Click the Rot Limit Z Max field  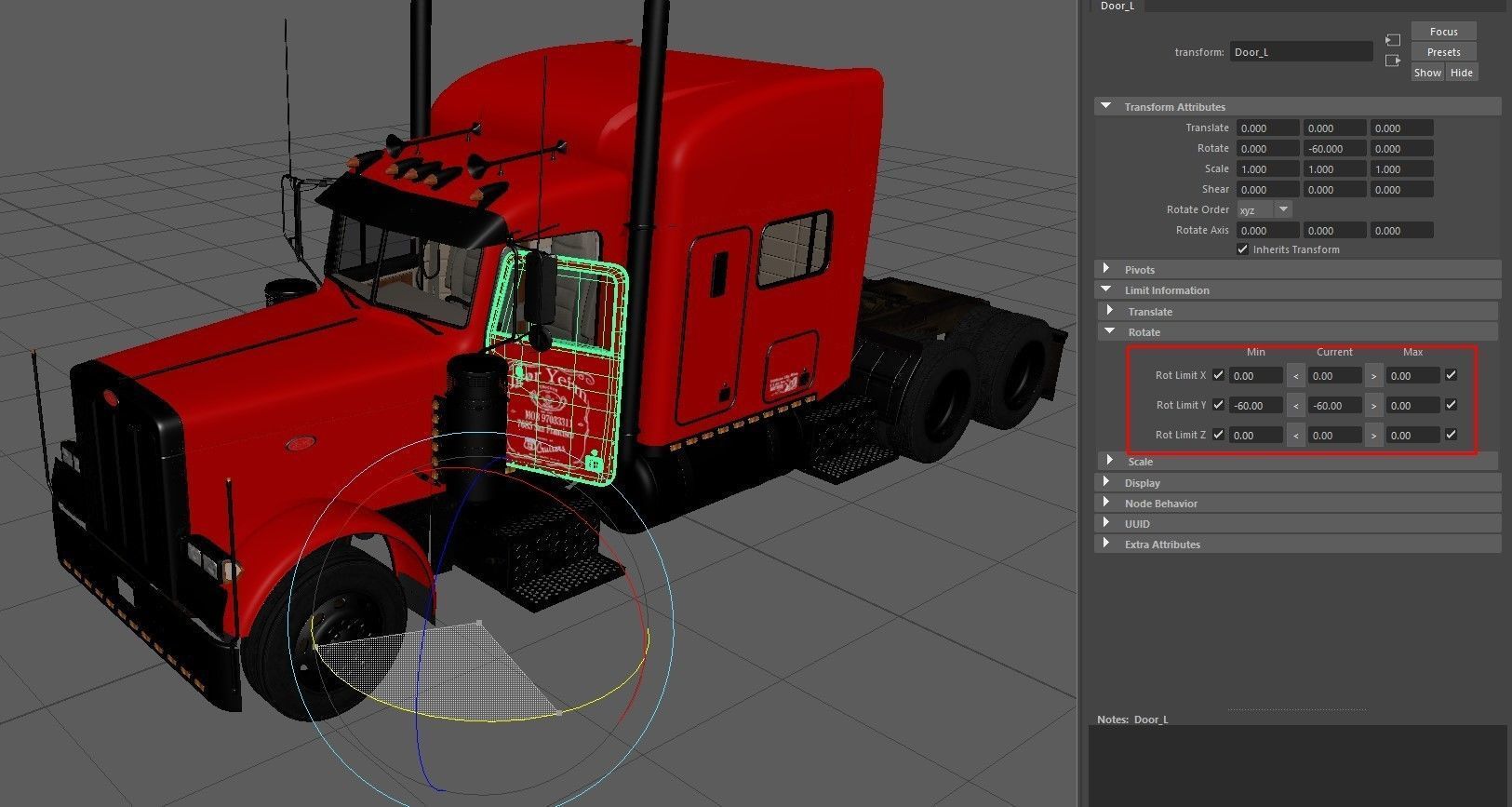[1412, 436]
